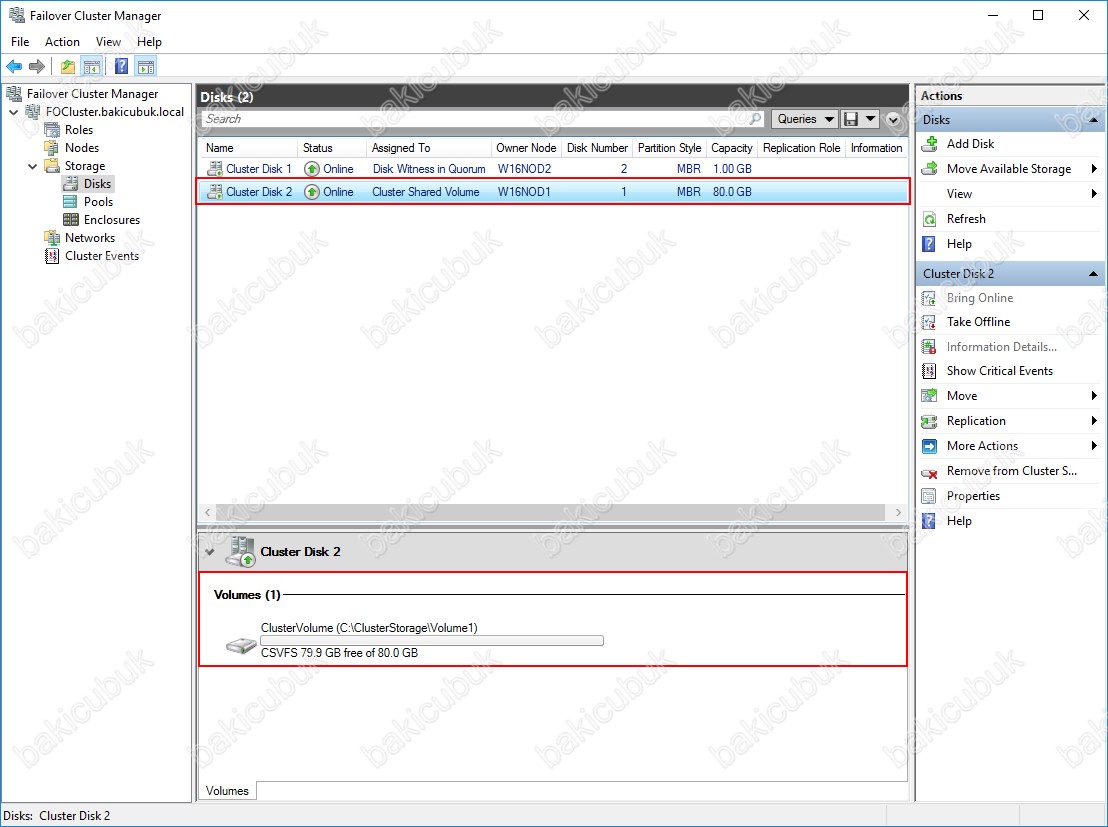
Task: Click into the Search input field
Action: click(x=476, y=119)
